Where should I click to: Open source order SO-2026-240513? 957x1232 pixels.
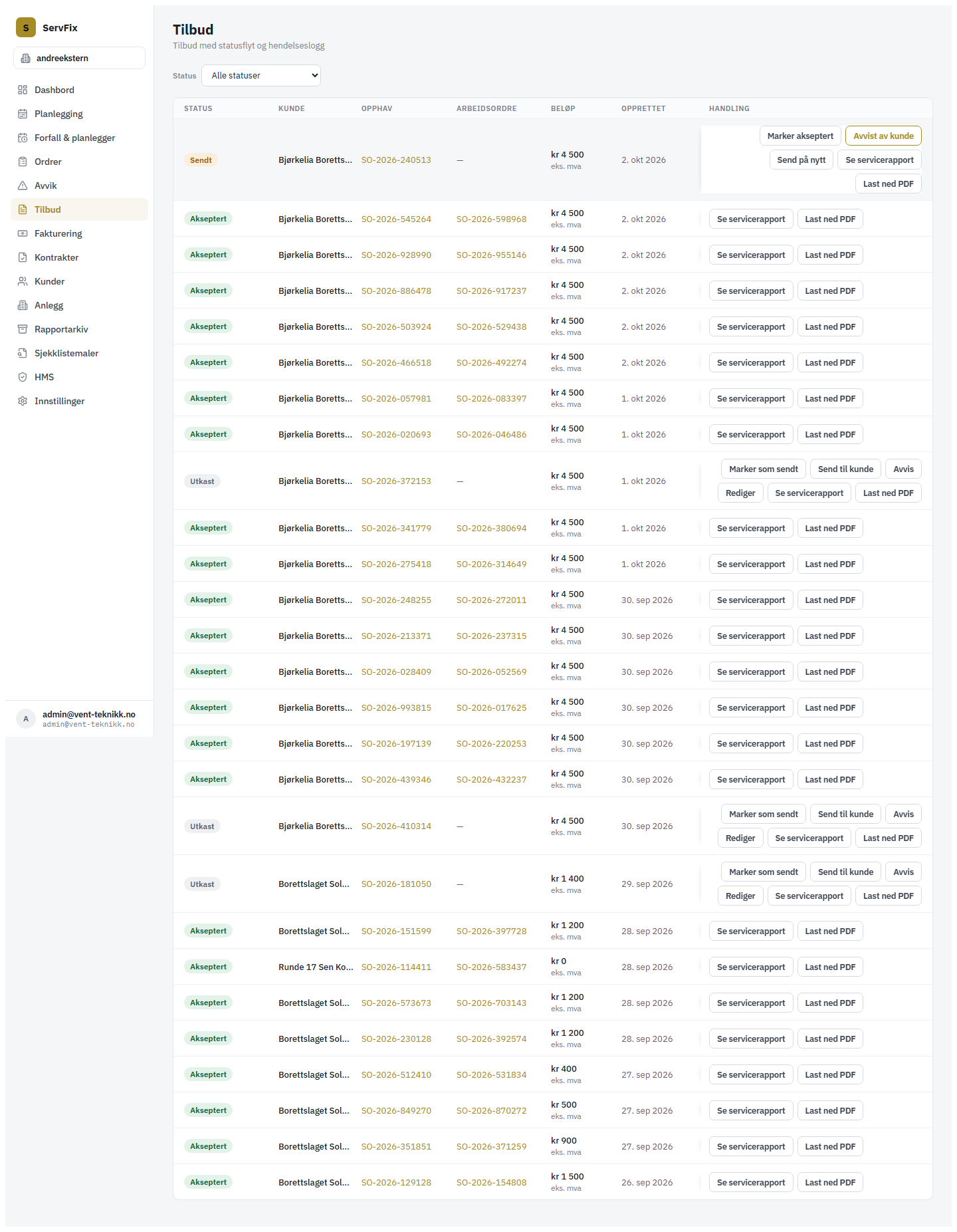[x=396, y=160]
